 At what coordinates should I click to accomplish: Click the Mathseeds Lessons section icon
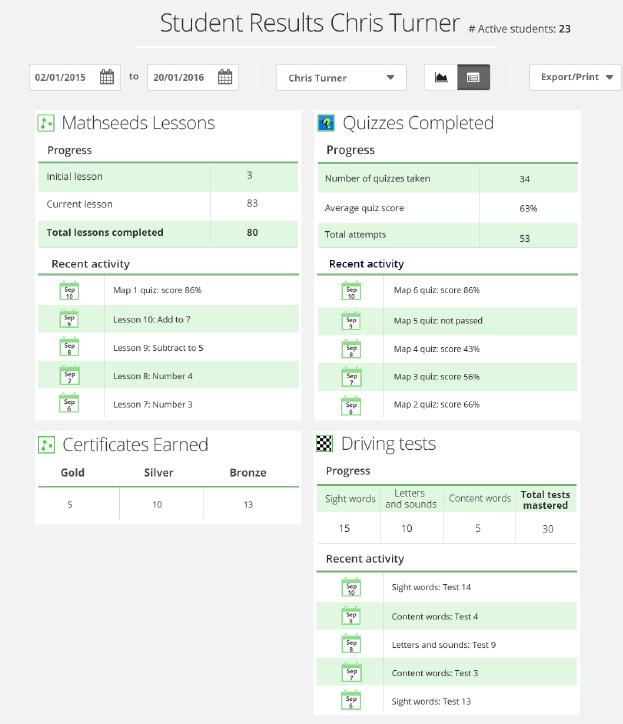(46, 124)
